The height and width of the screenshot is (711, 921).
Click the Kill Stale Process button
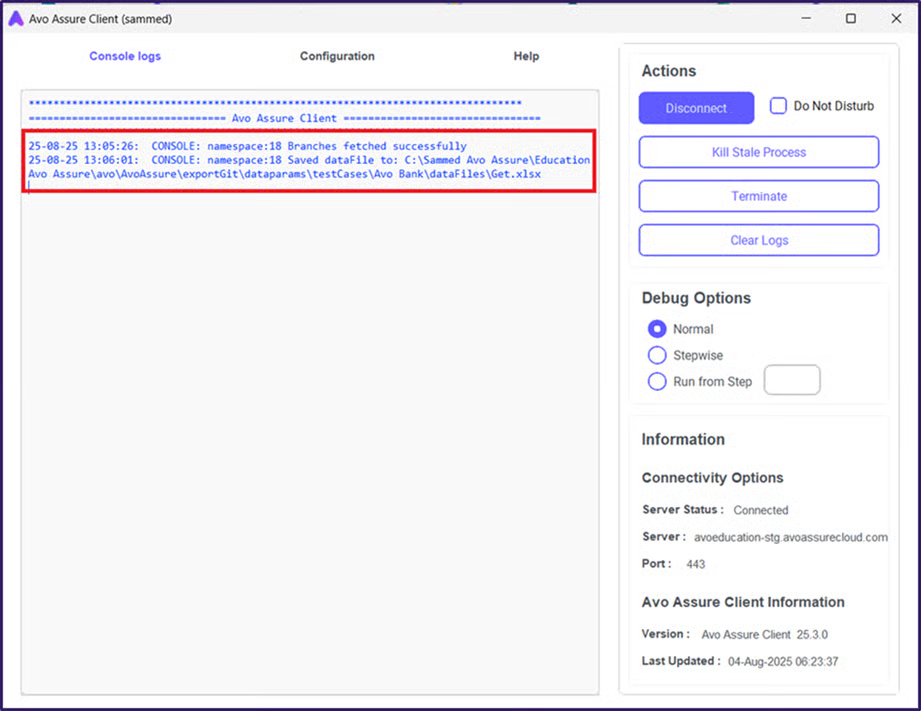759,152
